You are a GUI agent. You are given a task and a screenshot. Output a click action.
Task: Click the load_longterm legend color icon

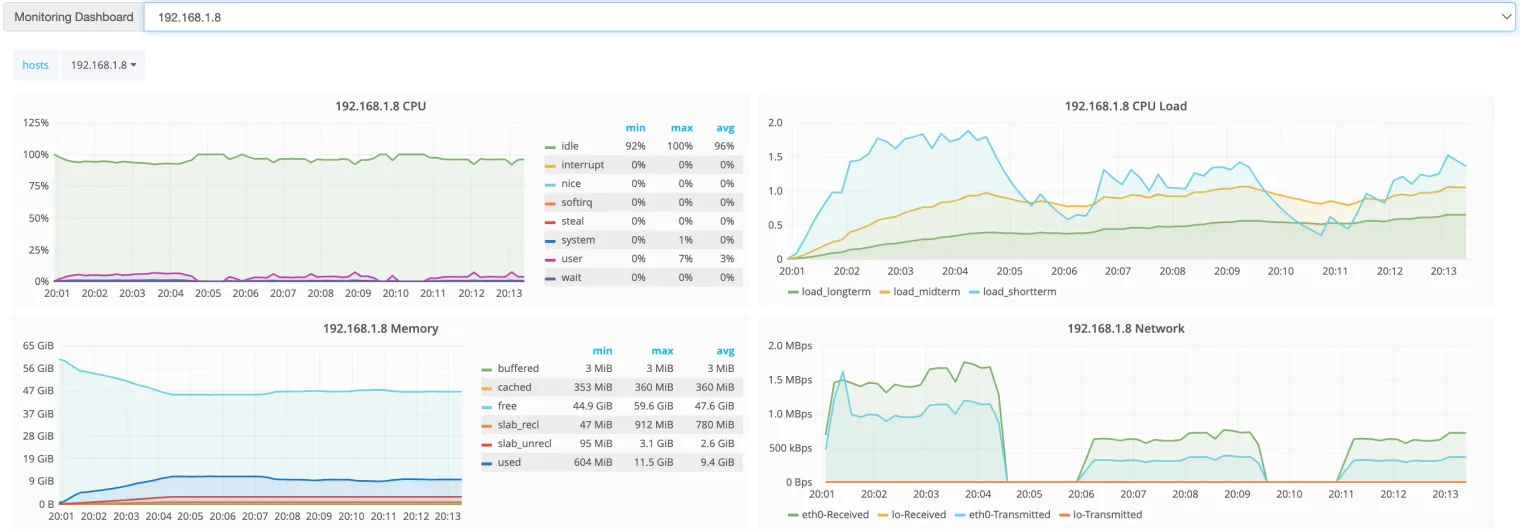coord(794,292)
